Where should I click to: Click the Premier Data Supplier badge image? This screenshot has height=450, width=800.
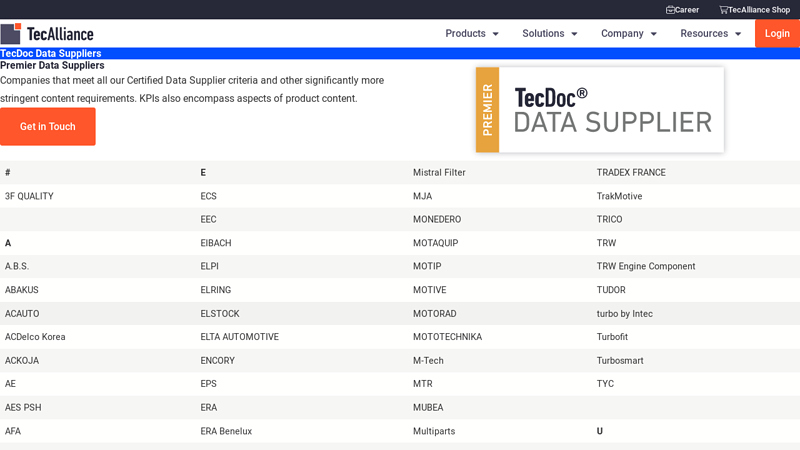pos(599,110)
